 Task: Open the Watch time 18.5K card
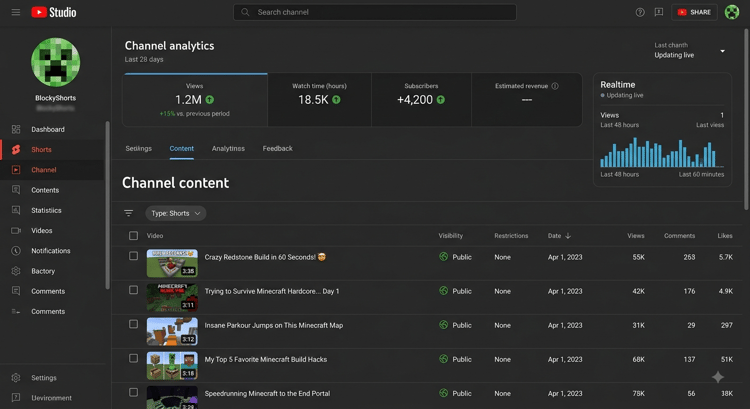(x=320, y=100)
